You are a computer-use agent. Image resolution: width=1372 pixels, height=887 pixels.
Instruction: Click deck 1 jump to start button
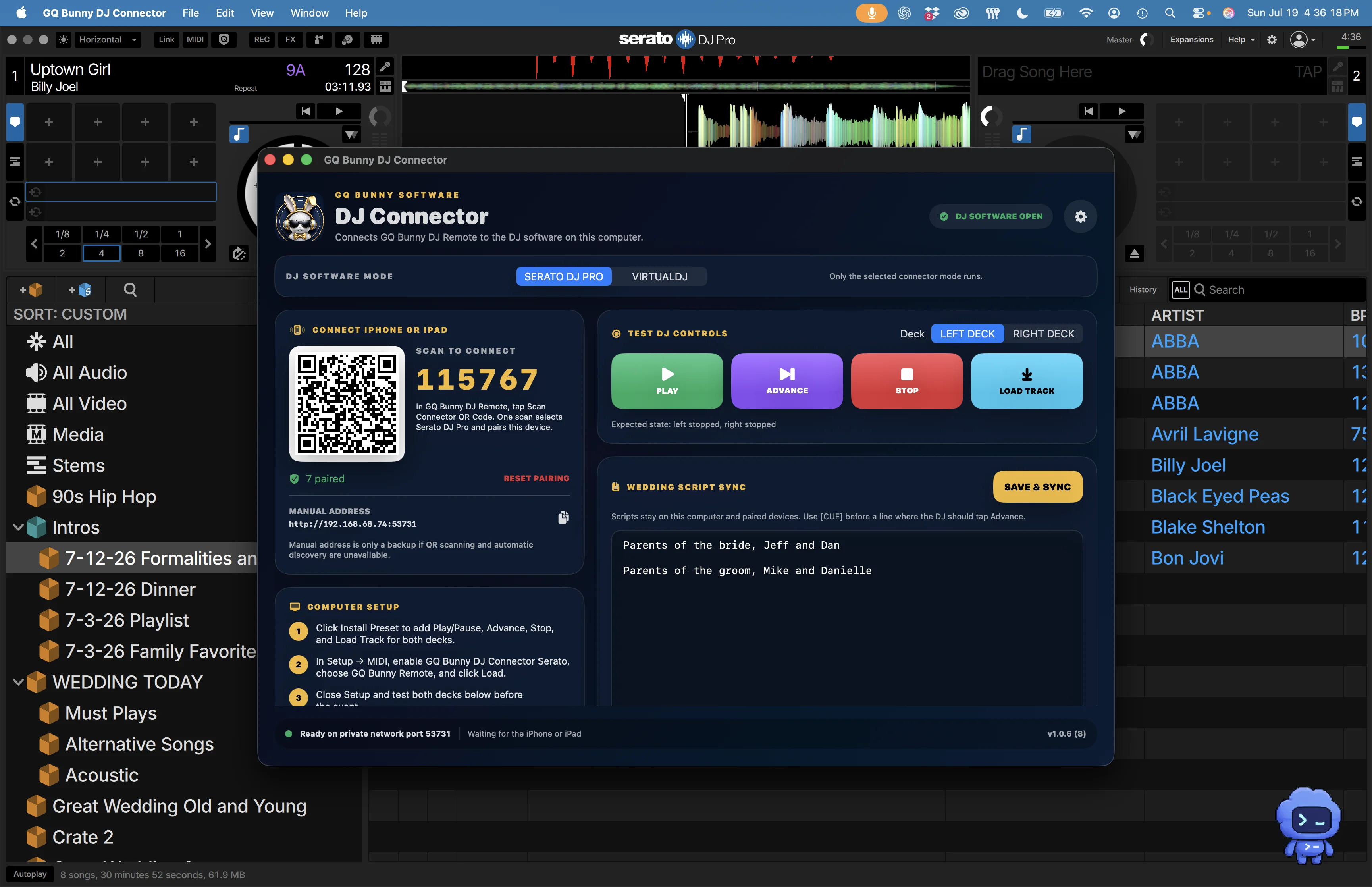pos(306,111)
